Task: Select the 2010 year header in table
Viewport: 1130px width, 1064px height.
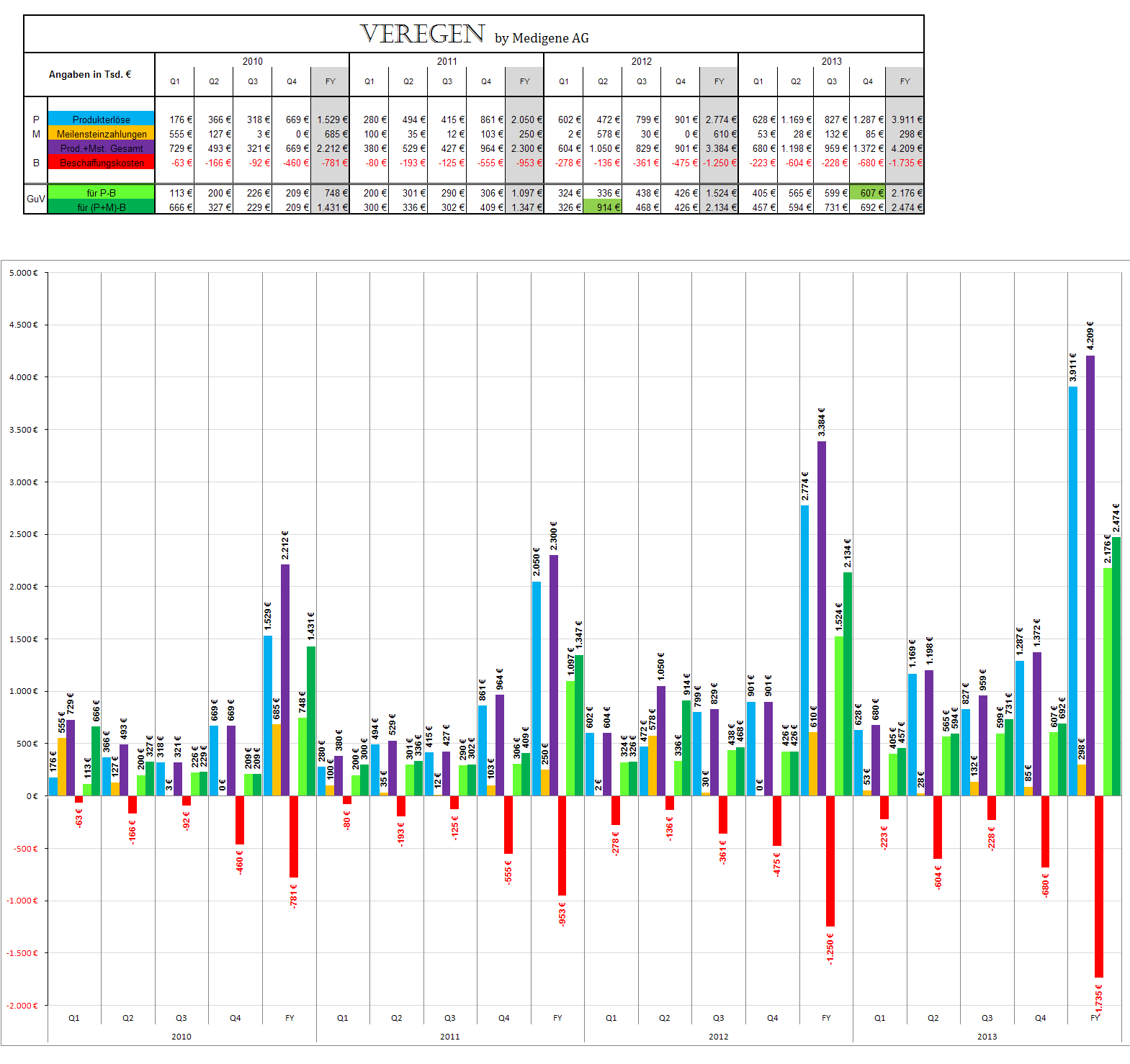Action: click(252, 61)
